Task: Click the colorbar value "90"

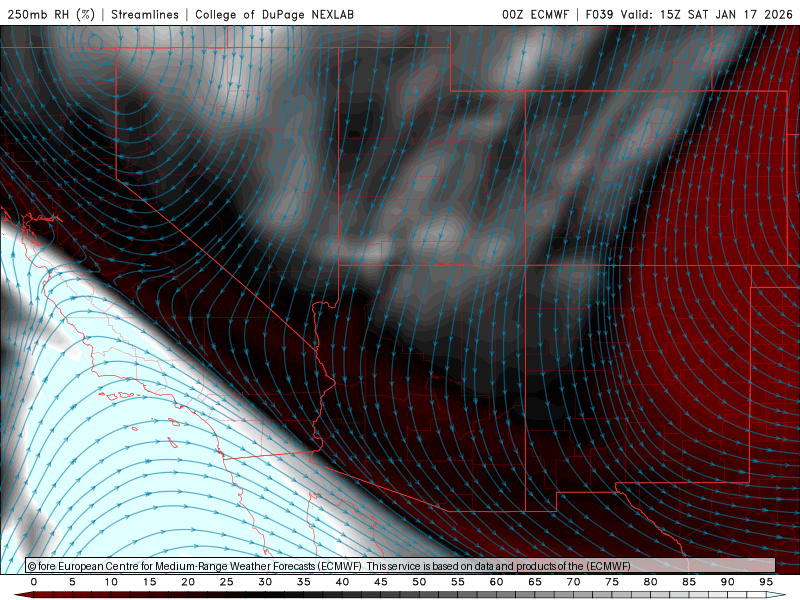Action: click(x=728, y=582)
